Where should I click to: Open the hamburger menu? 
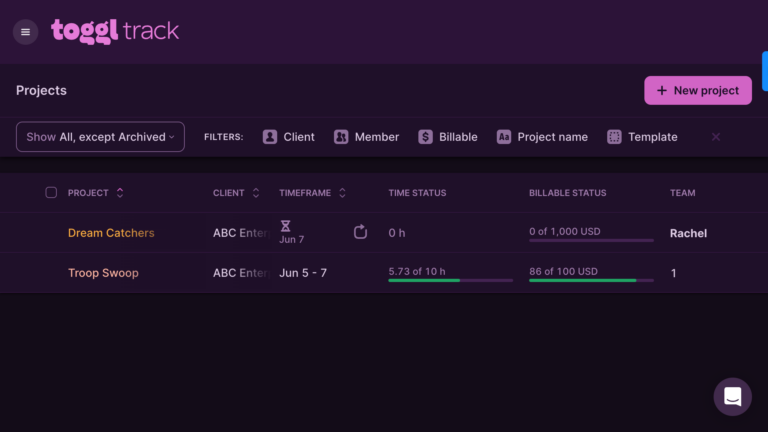click(26, 32)
